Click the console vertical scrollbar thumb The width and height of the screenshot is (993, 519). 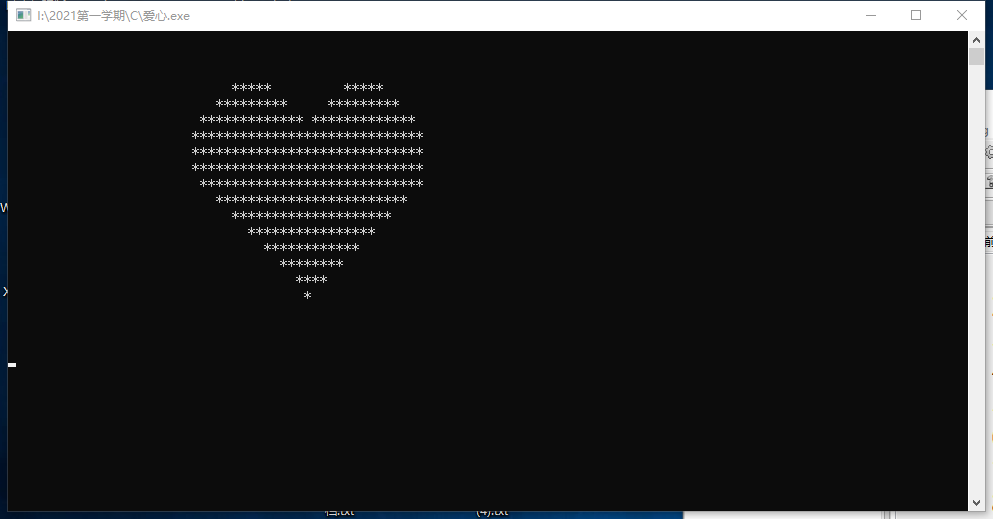[976, 56]
